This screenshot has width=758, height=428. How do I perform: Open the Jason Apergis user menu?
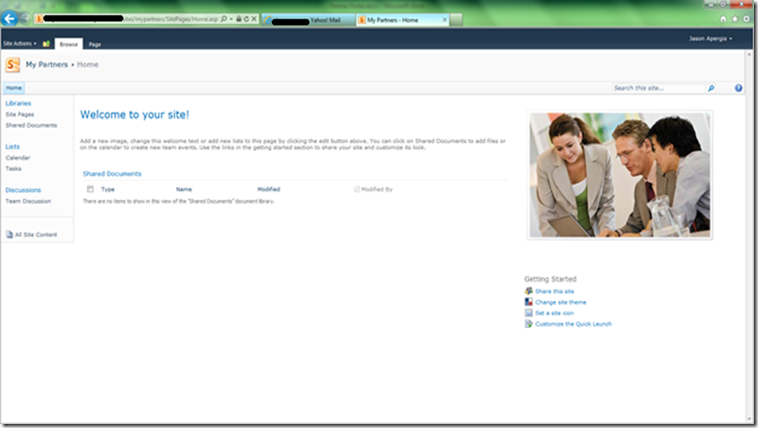(710, 38)
